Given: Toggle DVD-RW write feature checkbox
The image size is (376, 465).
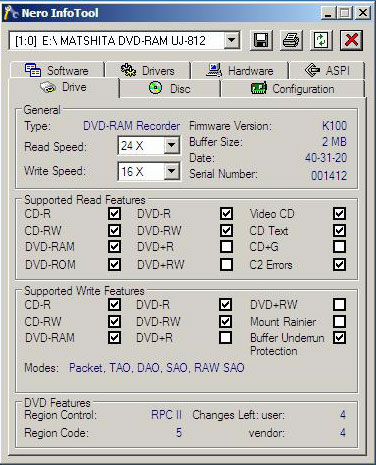Looking at the screenshot, I should coord(225,322).
